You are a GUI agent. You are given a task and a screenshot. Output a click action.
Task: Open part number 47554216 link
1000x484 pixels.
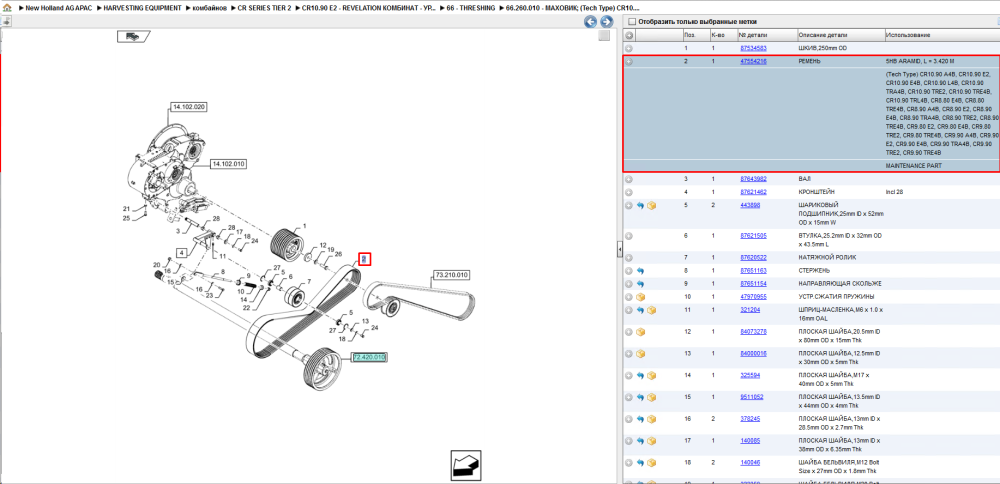pyautogui.click(x=753, y=62)
